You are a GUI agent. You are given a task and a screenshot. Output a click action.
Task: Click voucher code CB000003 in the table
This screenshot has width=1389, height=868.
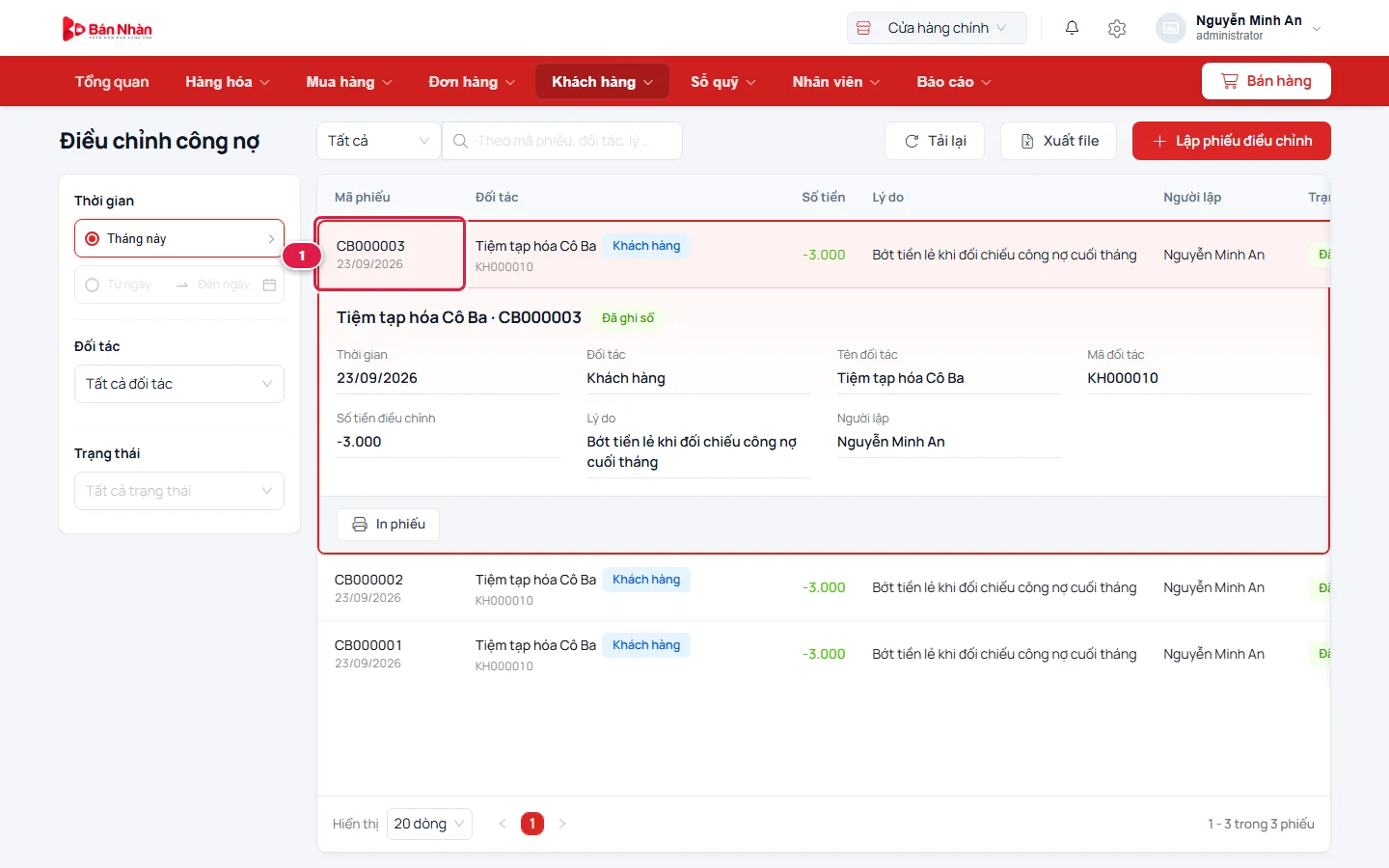[x=371, y=246]
